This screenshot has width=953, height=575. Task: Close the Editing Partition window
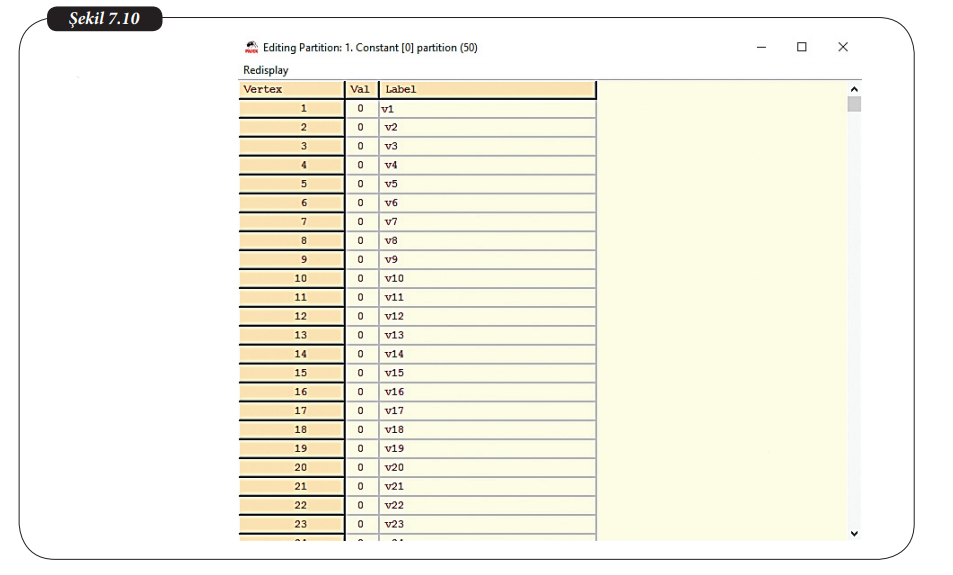[843, 47]
